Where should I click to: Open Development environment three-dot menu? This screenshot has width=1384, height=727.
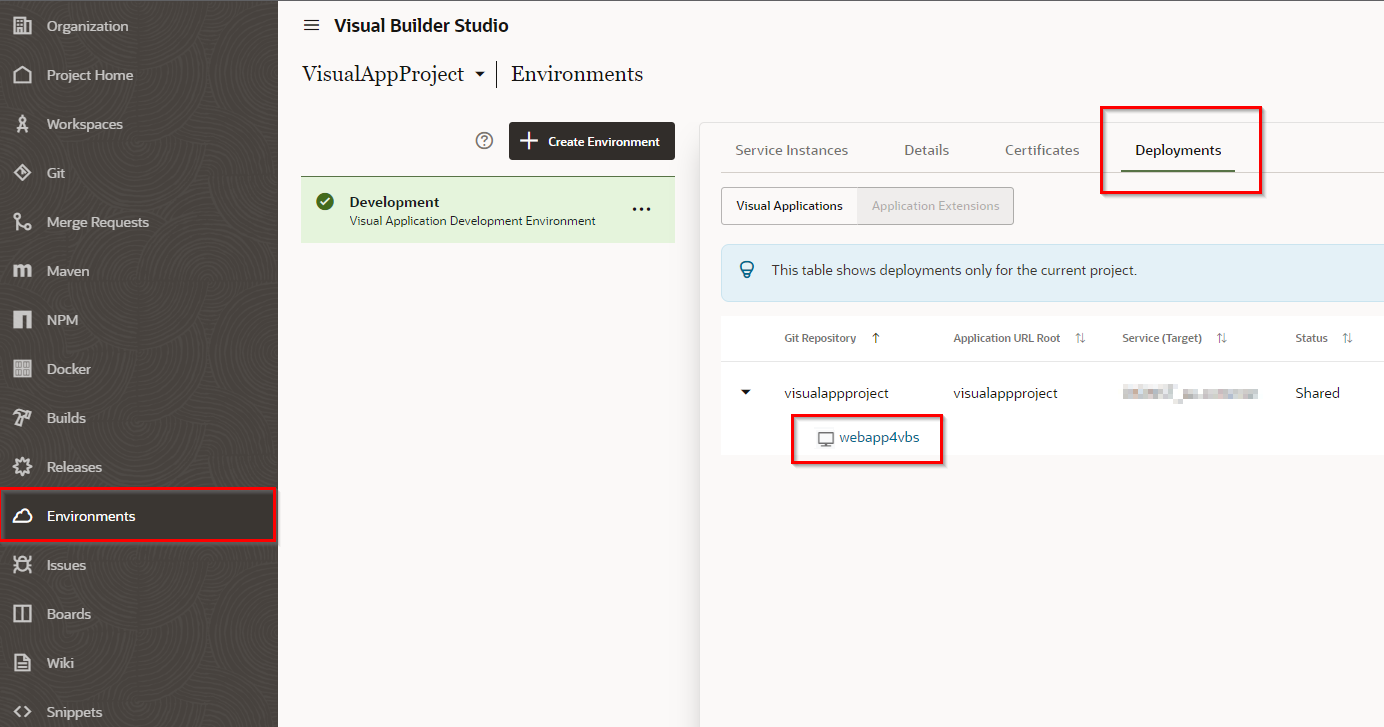click(x=641, y=210)
